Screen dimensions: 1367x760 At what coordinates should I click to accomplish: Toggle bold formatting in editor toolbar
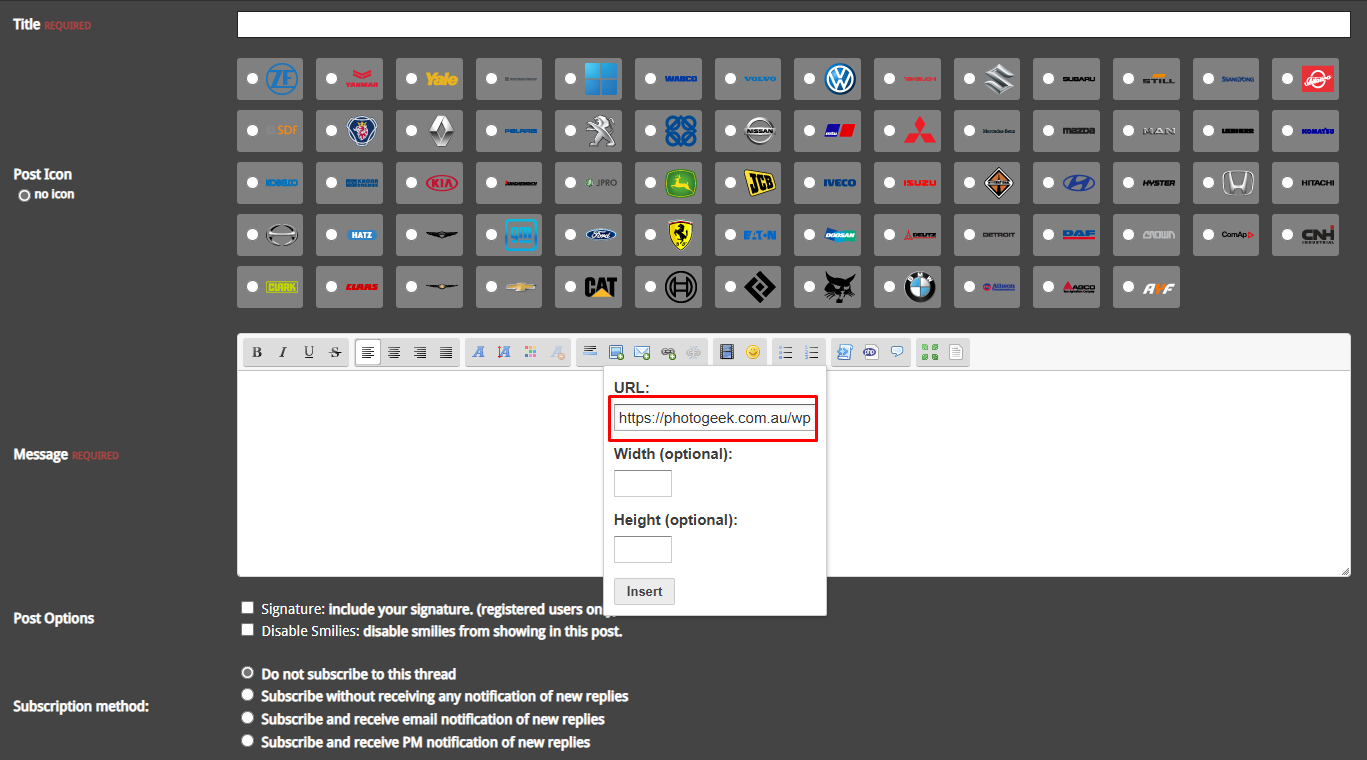[x=257, y=352]
